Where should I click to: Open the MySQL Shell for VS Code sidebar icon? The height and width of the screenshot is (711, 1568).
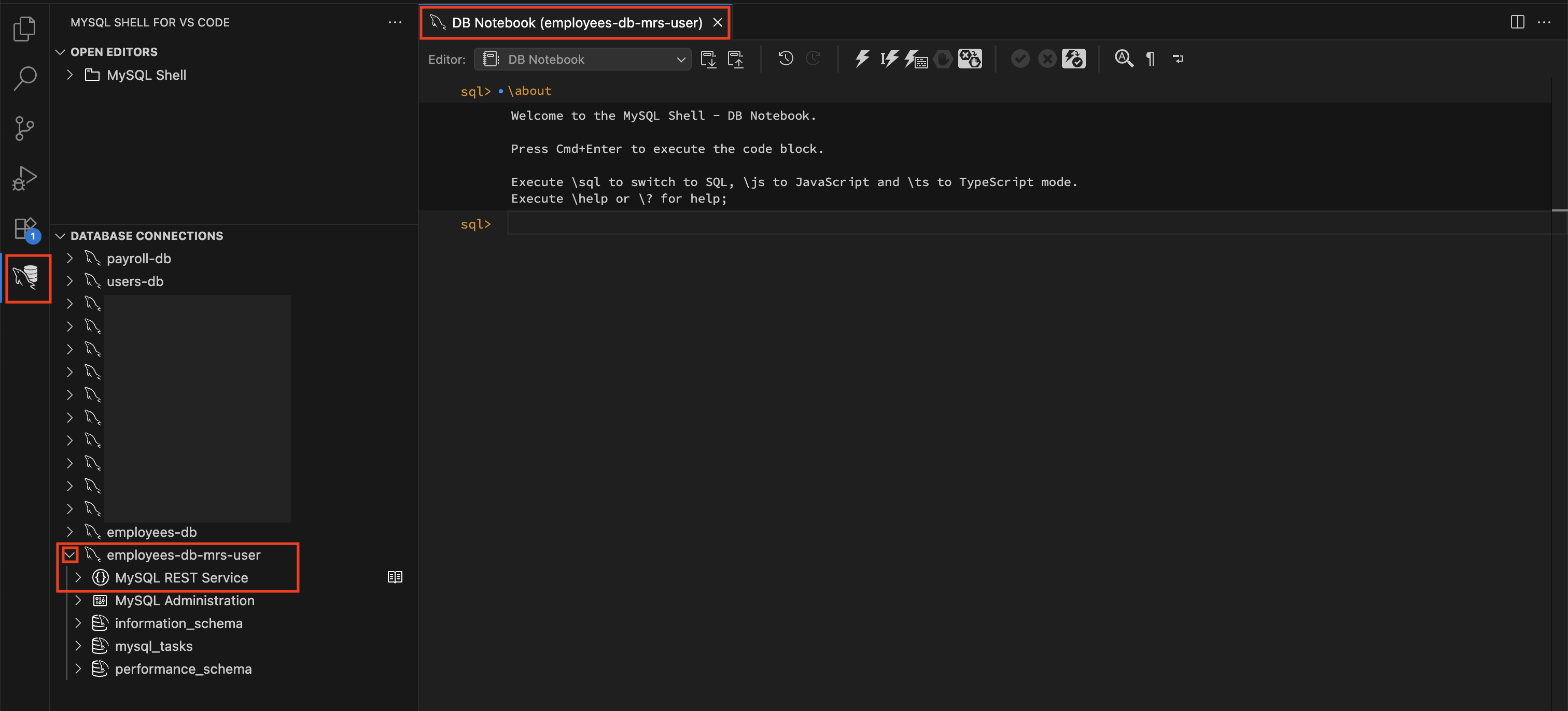[x=27, y=279]
